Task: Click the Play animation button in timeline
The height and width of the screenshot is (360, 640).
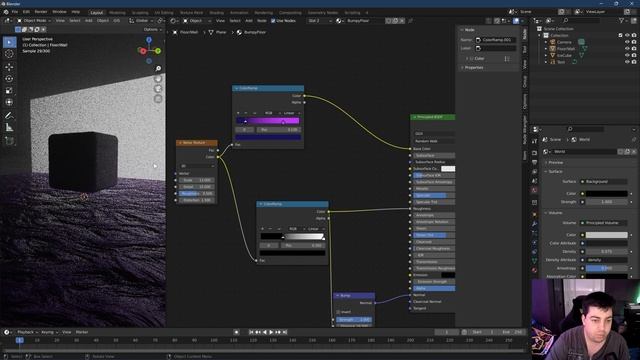Action: point(271,332)
